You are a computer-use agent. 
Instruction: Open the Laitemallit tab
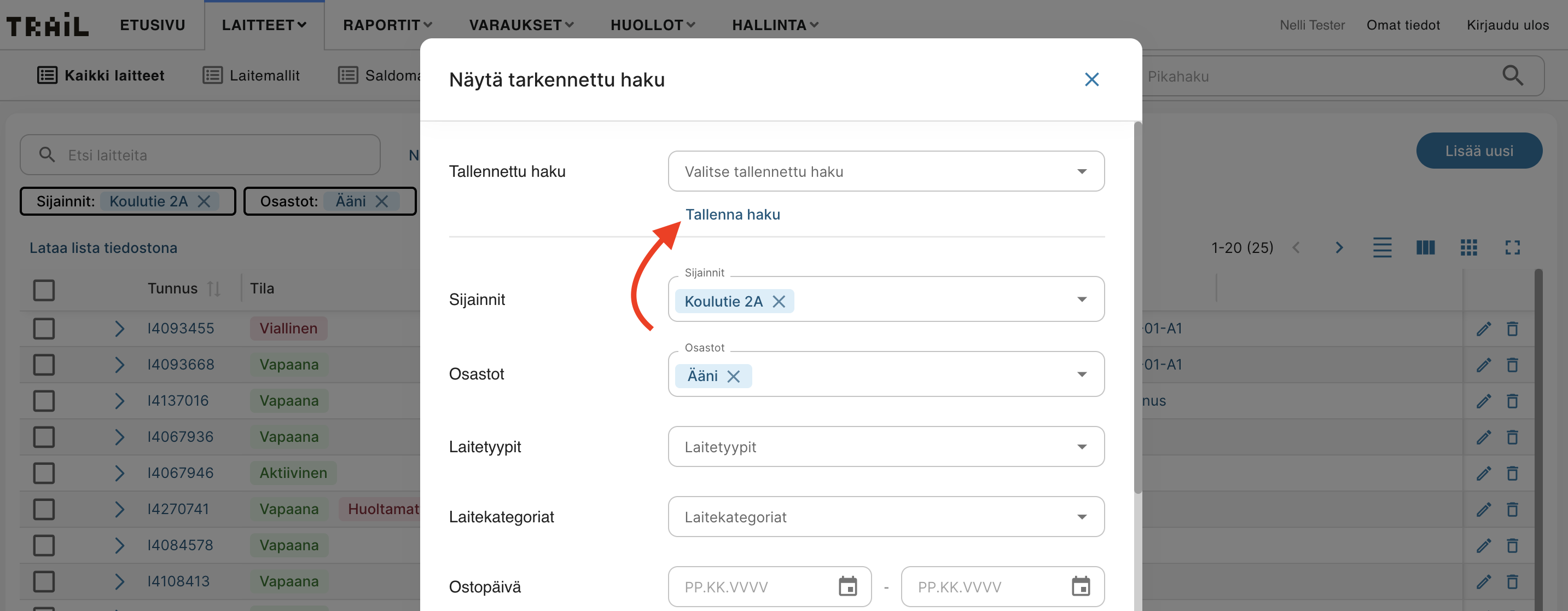[x=251, y=76]
